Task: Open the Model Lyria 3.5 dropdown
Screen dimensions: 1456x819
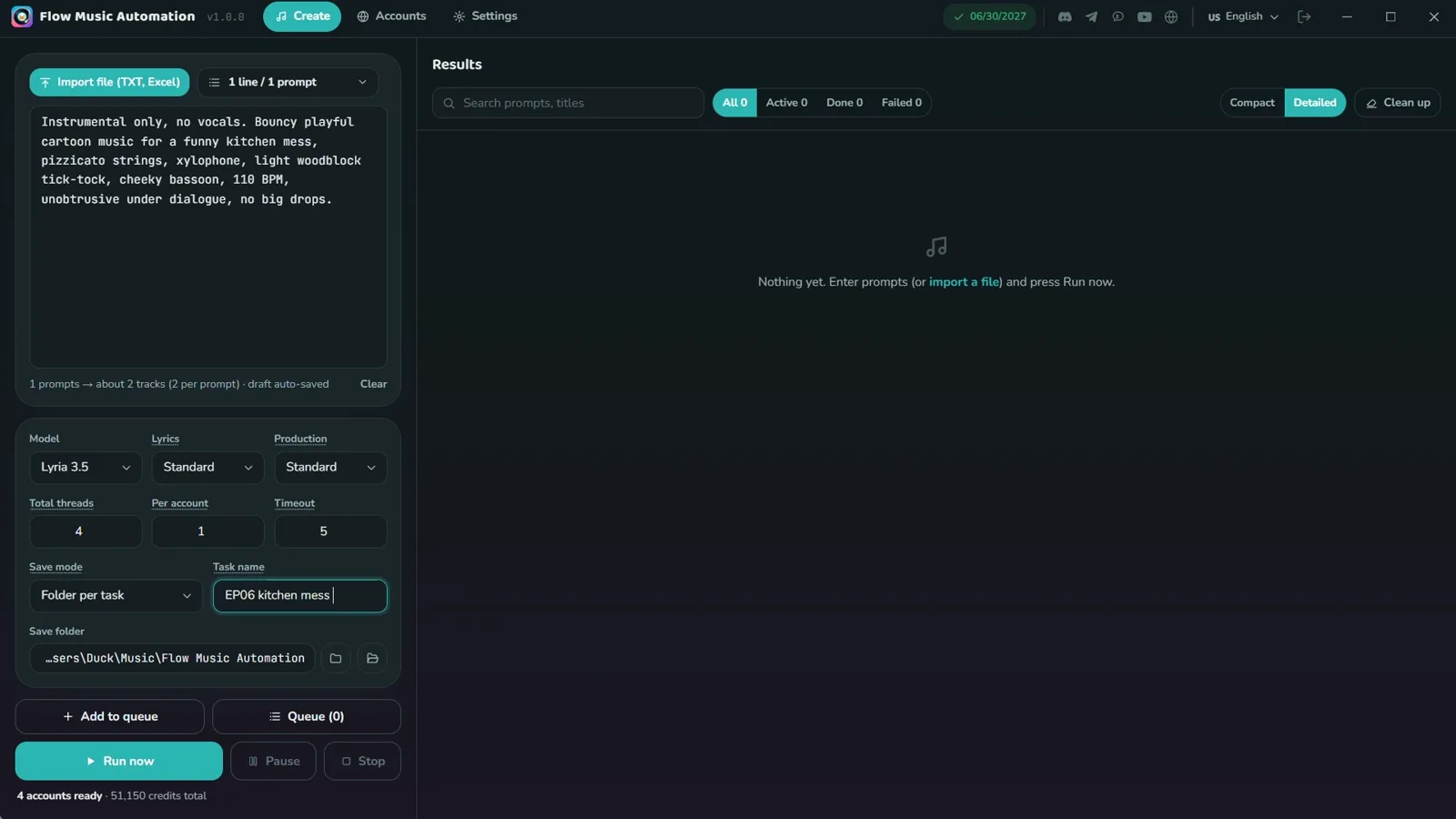Action: 86,468
